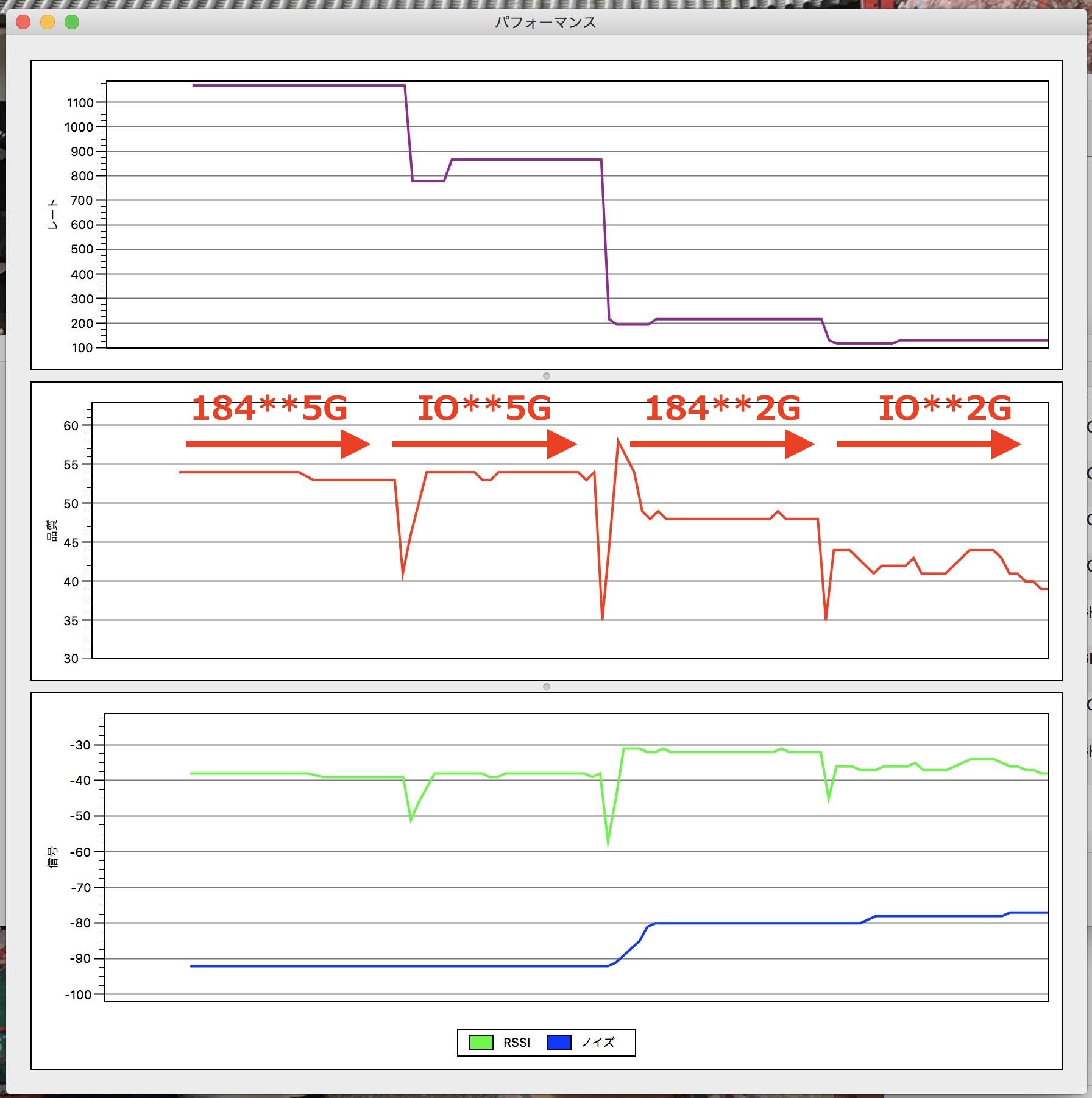
Task: Click the 60 tick on the 品質 axis
Action: pyautogui.click(x=71, y=426)
